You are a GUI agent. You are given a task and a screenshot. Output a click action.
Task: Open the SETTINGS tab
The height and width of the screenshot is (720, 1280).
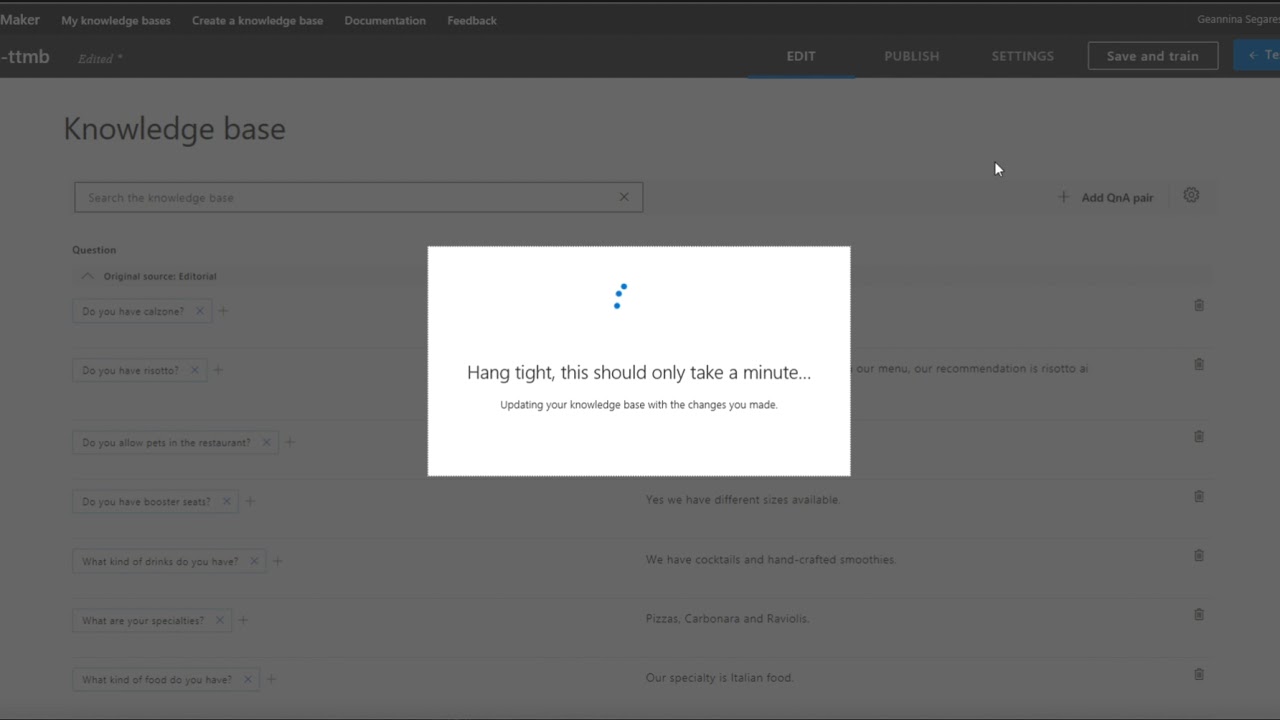click(x=1022, y=56)
